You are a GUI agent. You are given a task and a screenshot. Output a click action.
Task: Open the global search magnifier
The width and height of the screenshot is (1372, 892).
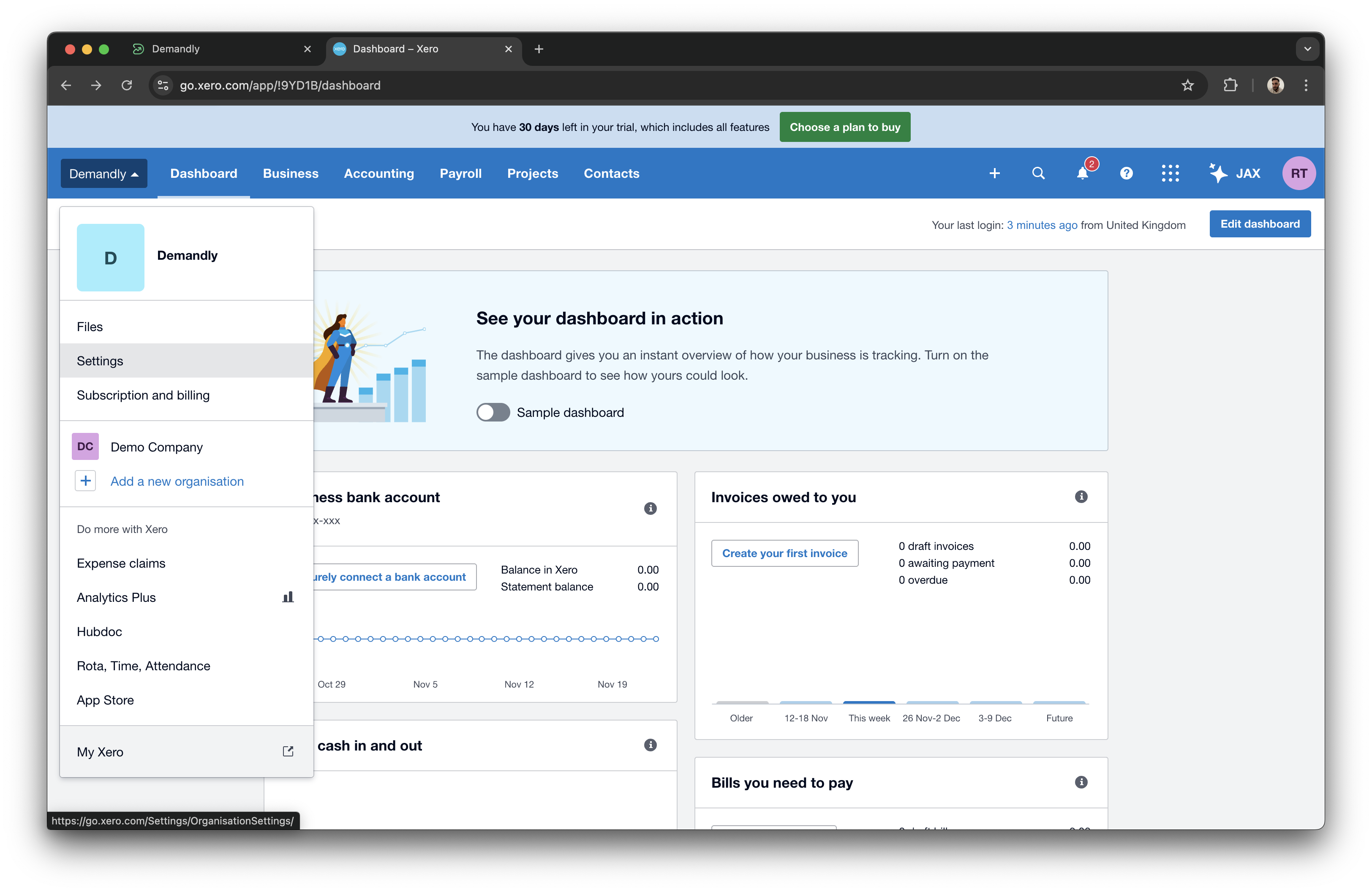[x=1037, y=173]
